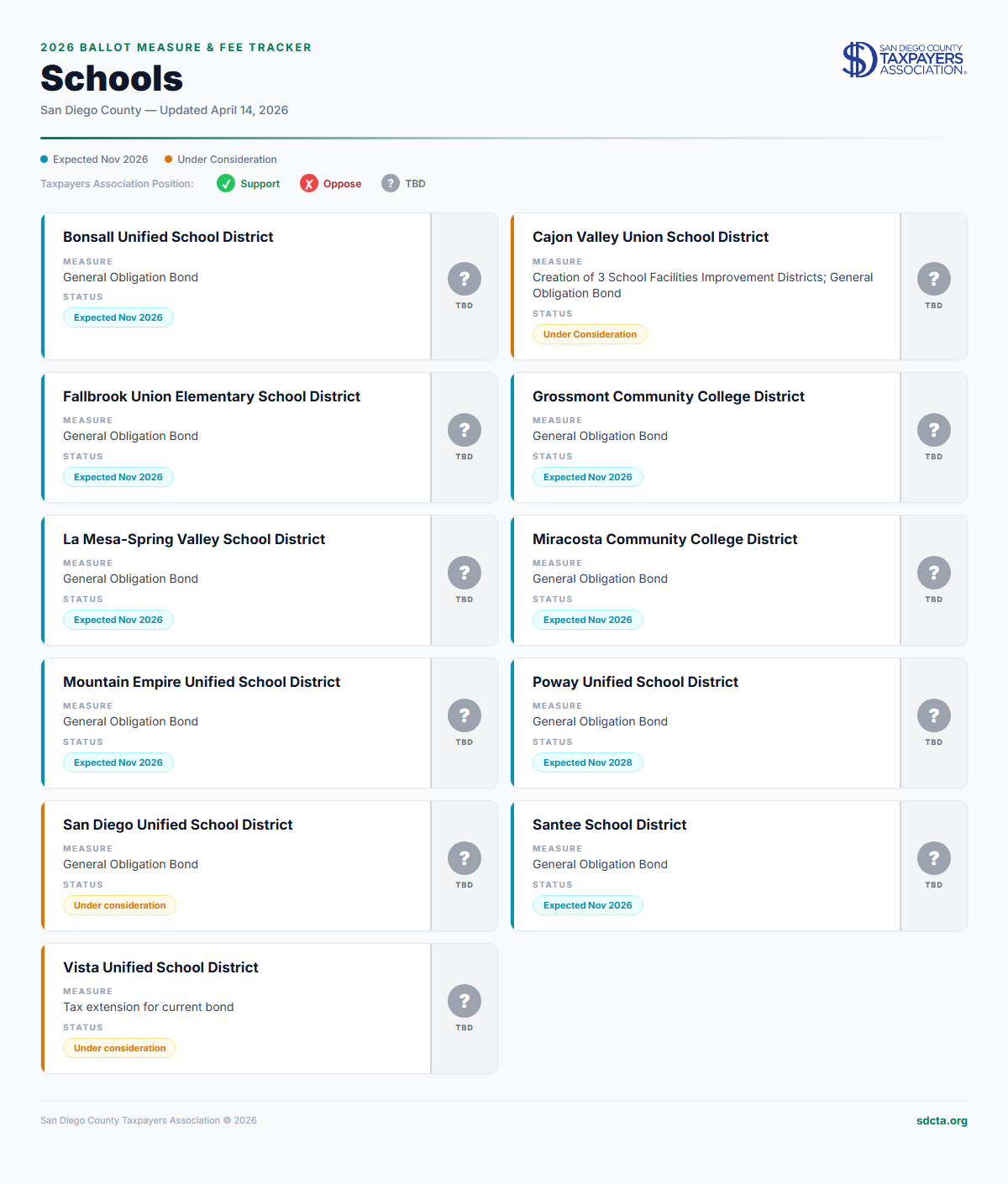
Task: Click Fallbrook's Expected Nov 2026 status badge
Action: [118, 477]
